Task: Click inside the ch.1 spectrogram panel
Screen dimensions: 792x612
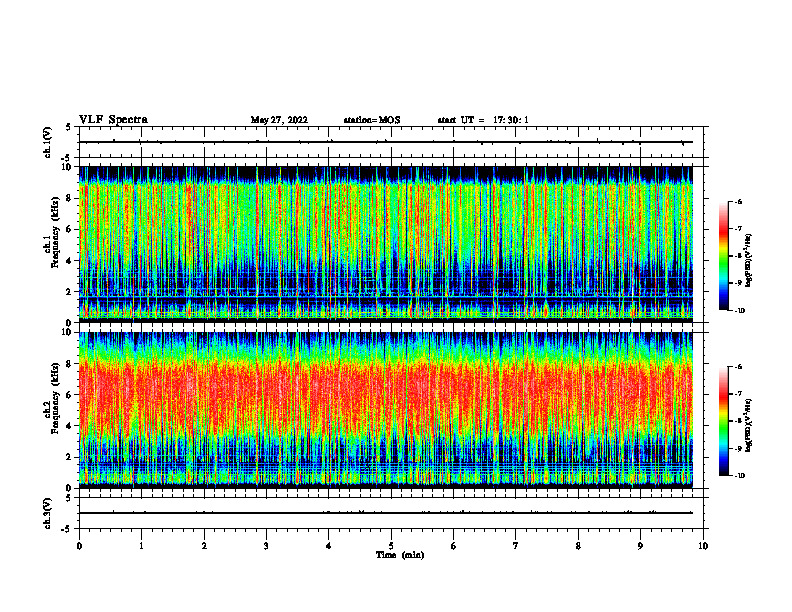Action: pyautogui.click(x=386, y=244)
